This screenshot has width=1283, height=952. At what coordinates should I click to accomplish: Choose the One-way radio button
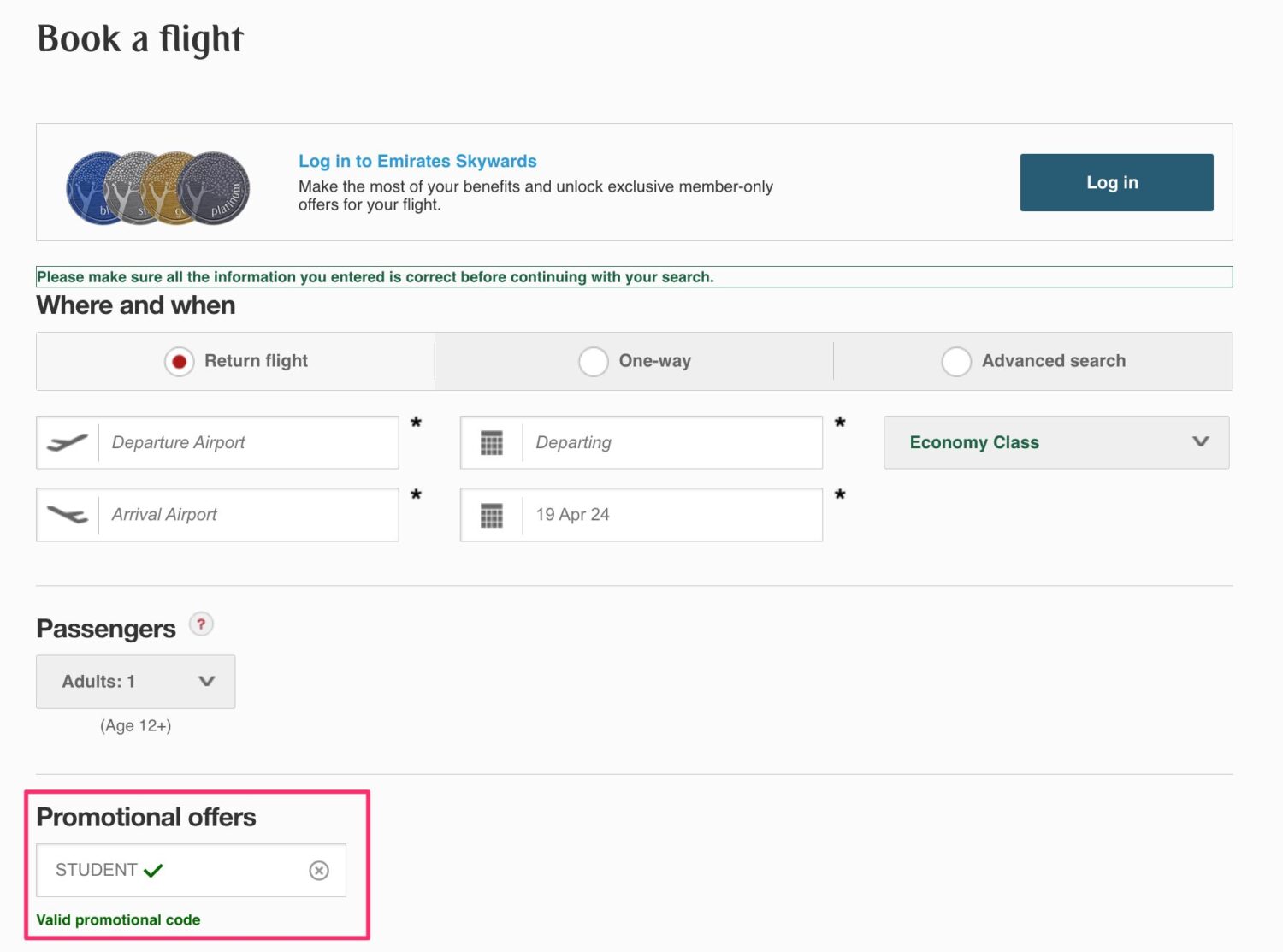pos(594,361)
